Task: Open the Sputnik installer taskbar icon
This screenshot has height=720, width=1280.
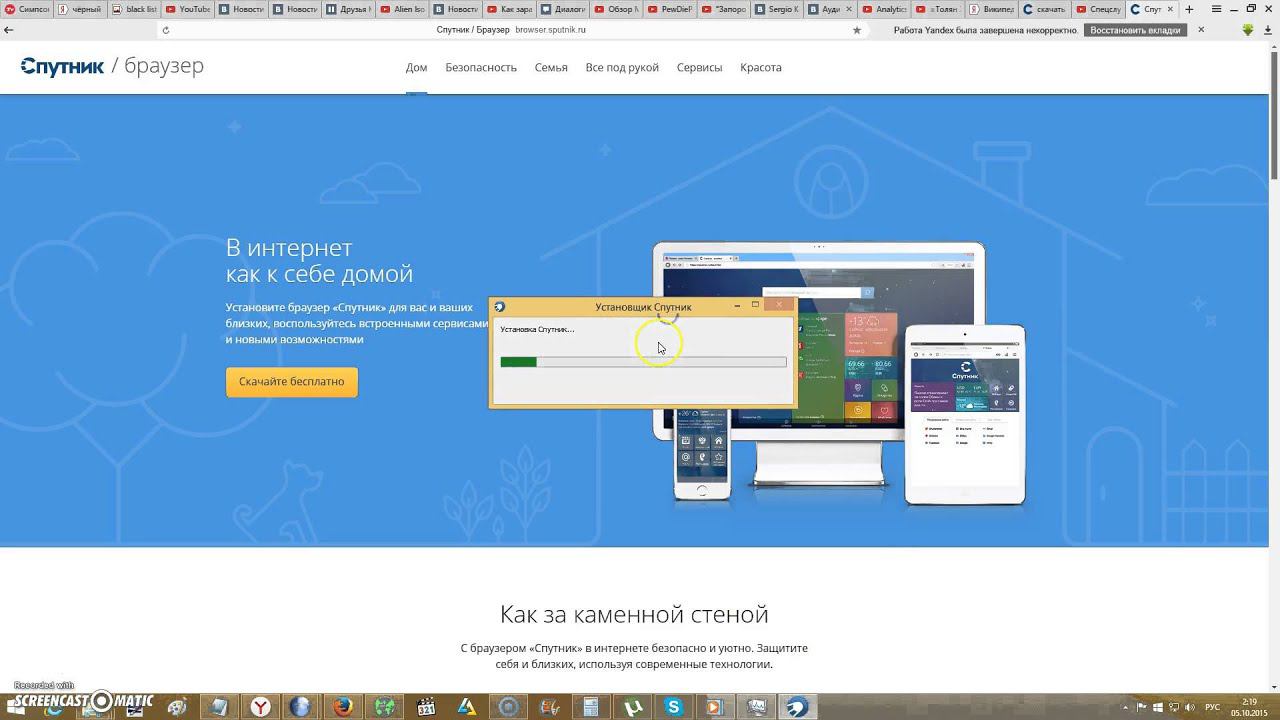Action: click(x=797, y=707)
